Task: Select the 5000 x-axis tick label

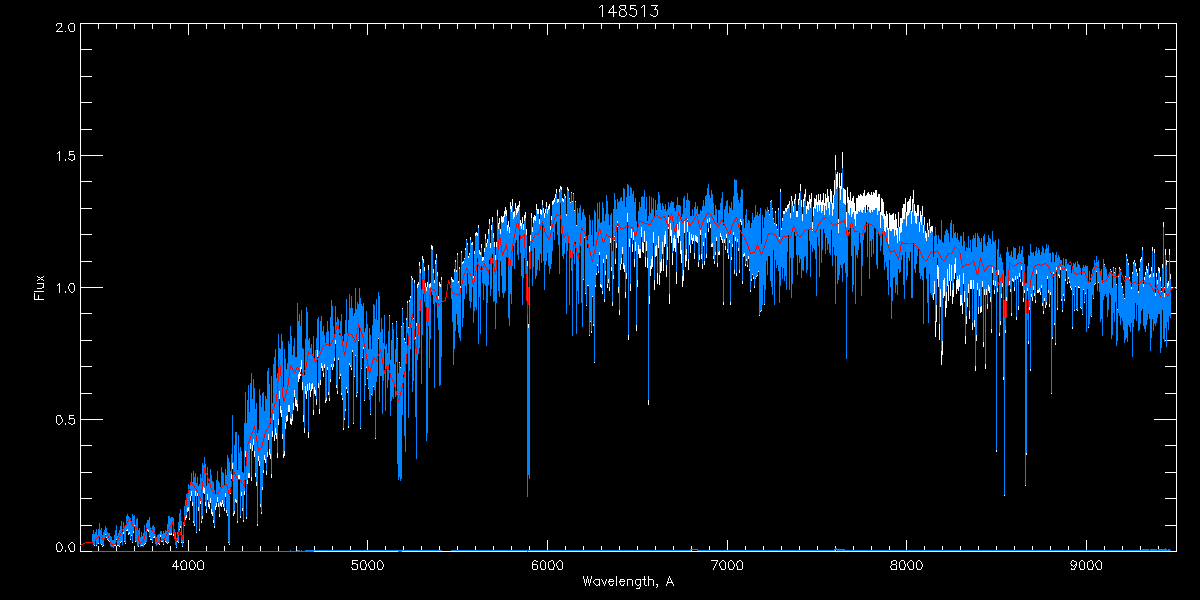Action: point(367,565)
